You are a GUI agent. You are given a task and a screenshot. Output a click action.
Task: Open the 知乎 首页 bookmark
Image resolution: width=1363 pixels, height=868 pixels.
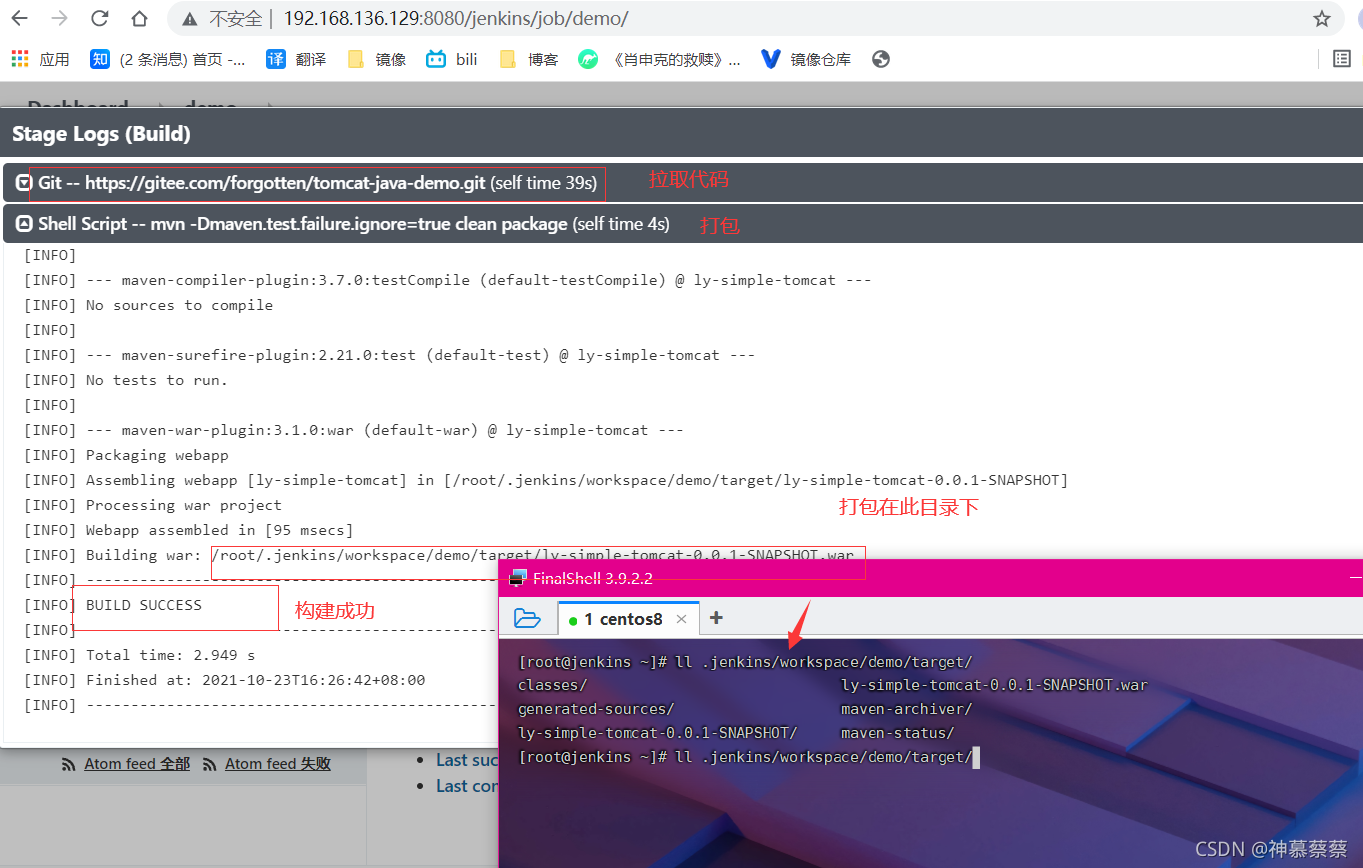[x=168, y=59]
